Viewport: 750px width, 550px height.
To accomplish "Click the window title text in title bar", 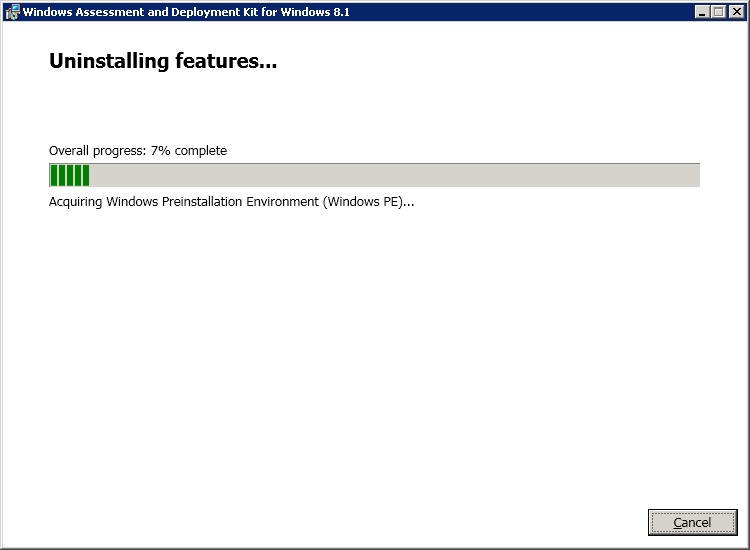I will point(186,12).
